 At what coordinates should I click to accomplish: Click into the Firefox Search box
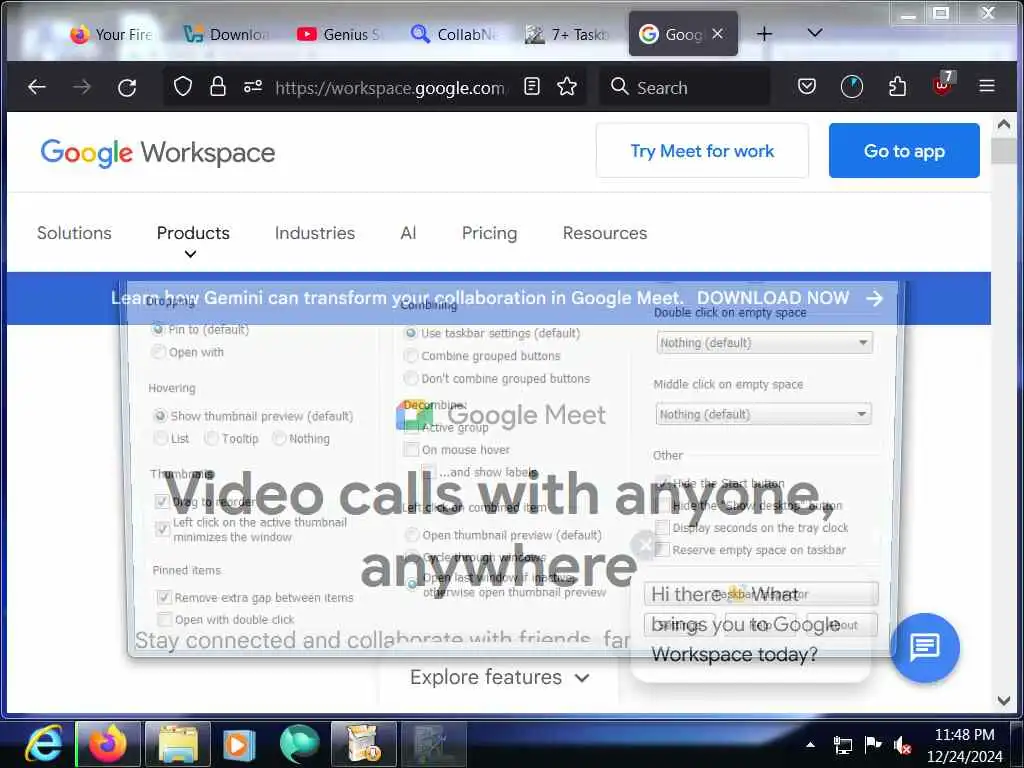point(684,87)
